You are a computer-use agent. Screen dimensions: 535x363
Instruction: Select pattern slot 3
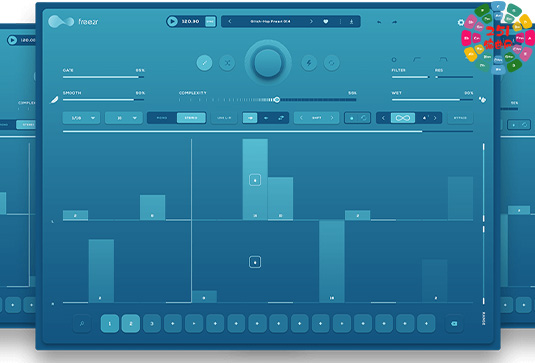tap(152, 323)
